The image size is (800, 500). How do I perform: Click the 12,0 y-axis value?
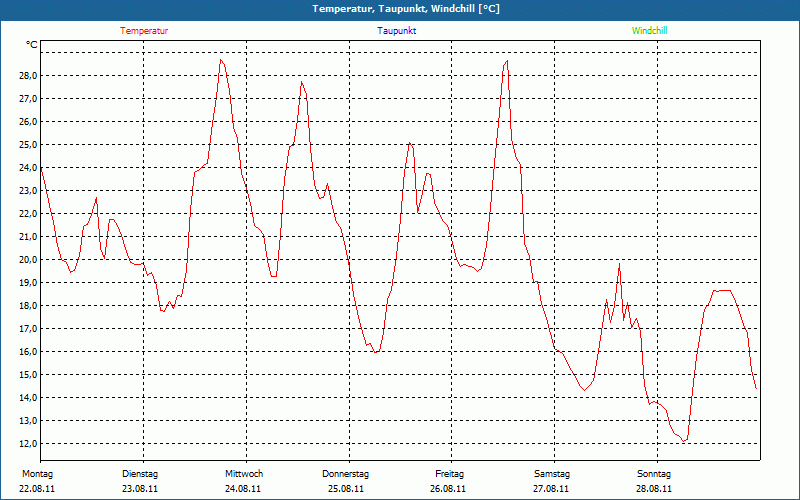(29, 443)
